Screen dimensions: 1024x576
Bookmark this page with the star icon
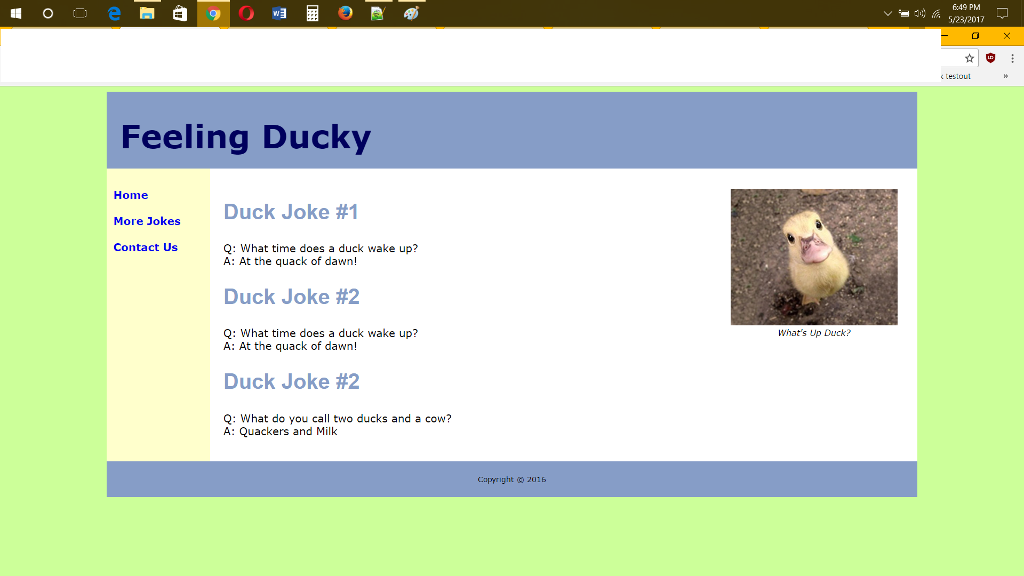[968, 58]
